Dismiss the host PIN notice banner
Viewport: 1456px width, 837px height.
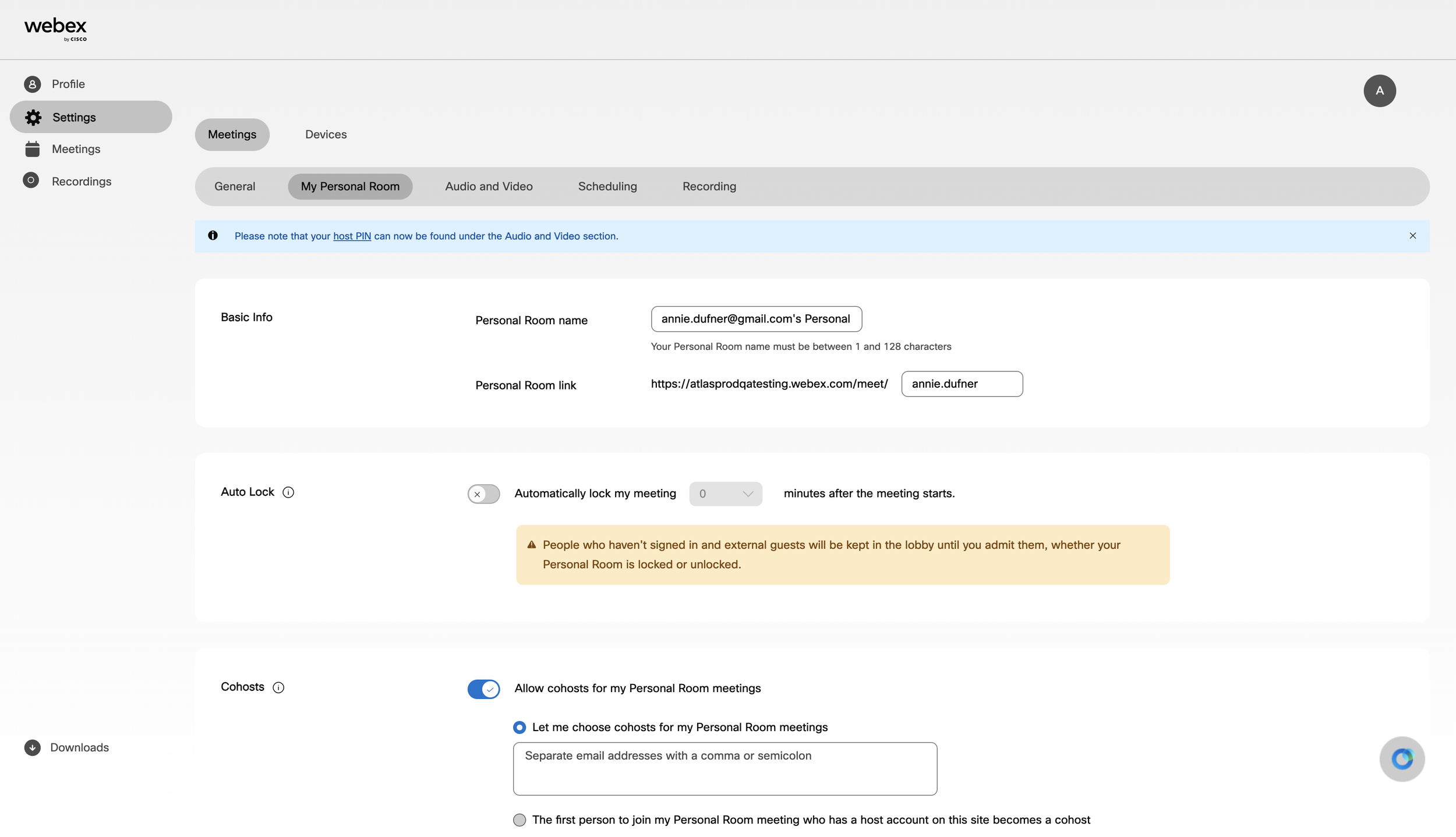1413,236
